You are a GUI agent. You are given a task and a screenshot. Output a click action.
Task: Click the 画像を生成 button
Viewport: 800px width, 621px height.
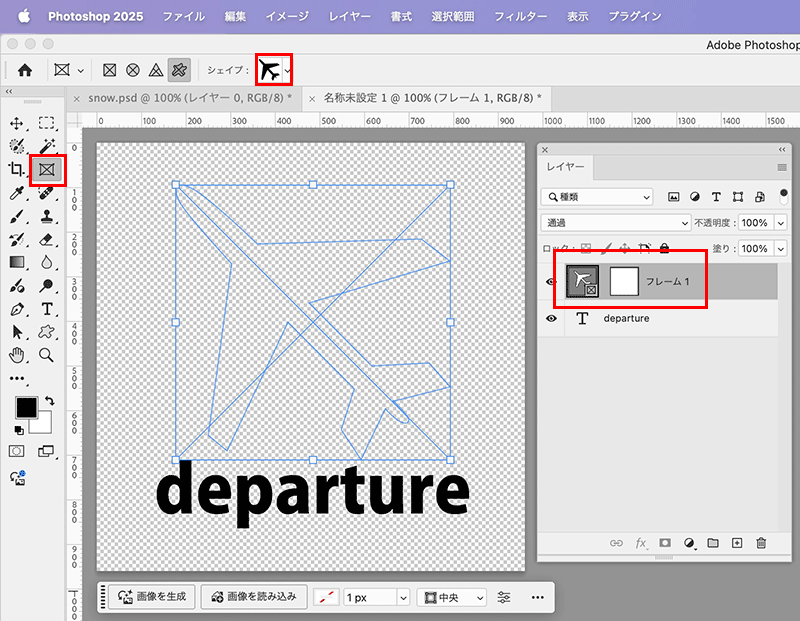point(152,597)
